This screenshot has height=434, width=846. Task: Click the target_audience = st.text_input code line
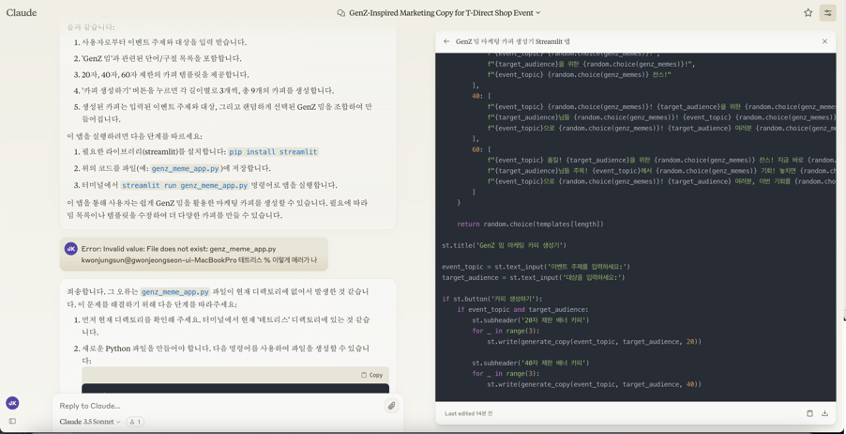[533, 277]
